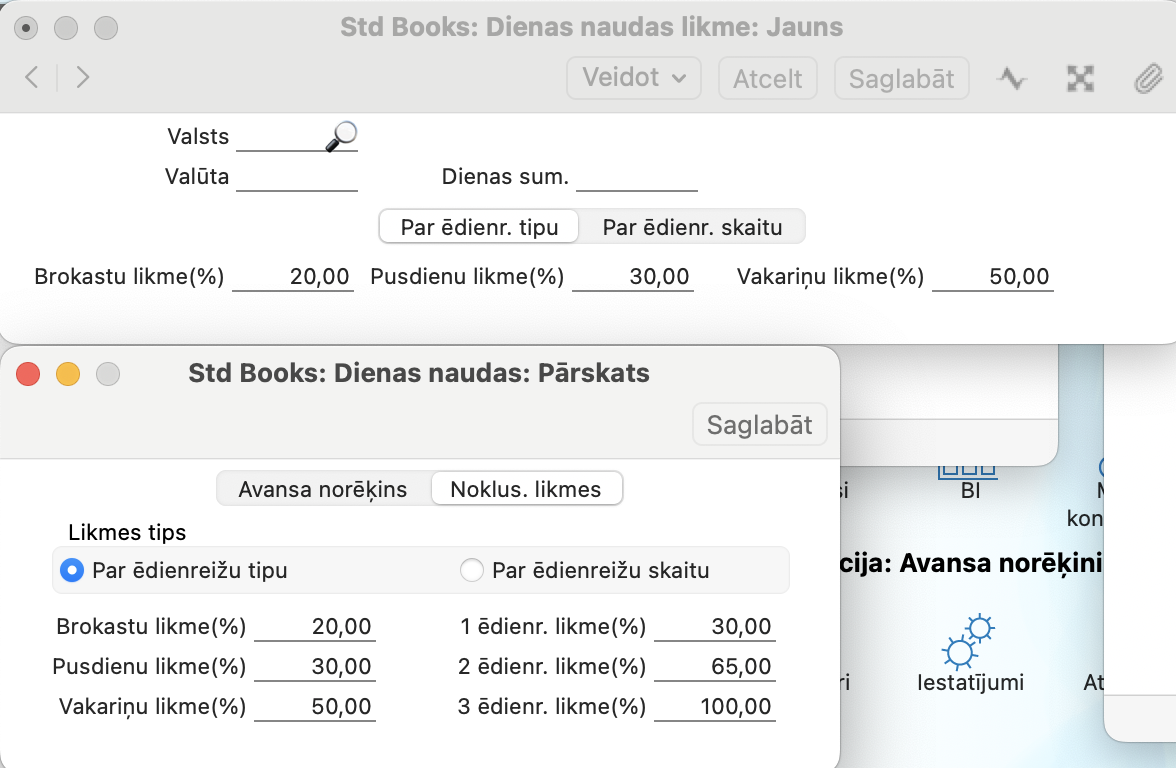The width and height of the screenshot is (1176, 768).
Task: Click the BI module icon
Action: pos(970,480)
